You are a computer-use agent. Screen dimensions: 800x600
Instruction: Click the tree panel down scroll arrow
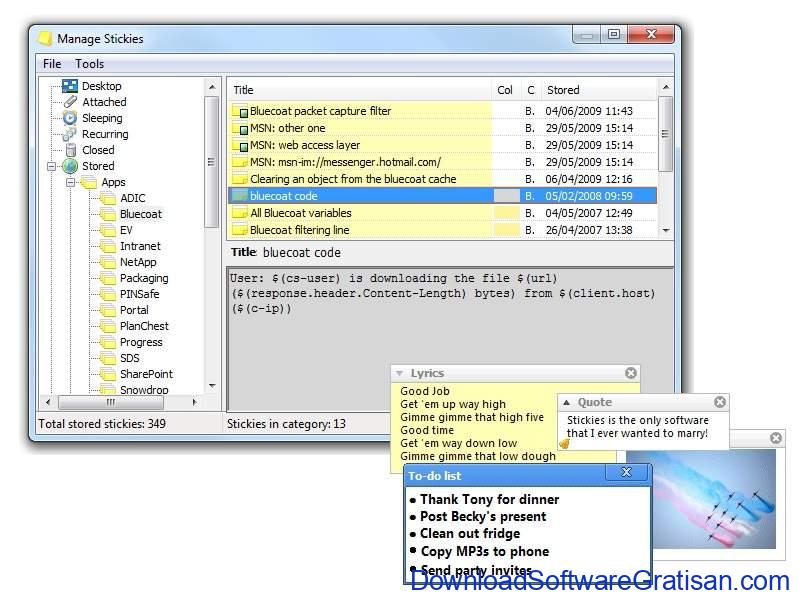212,386
